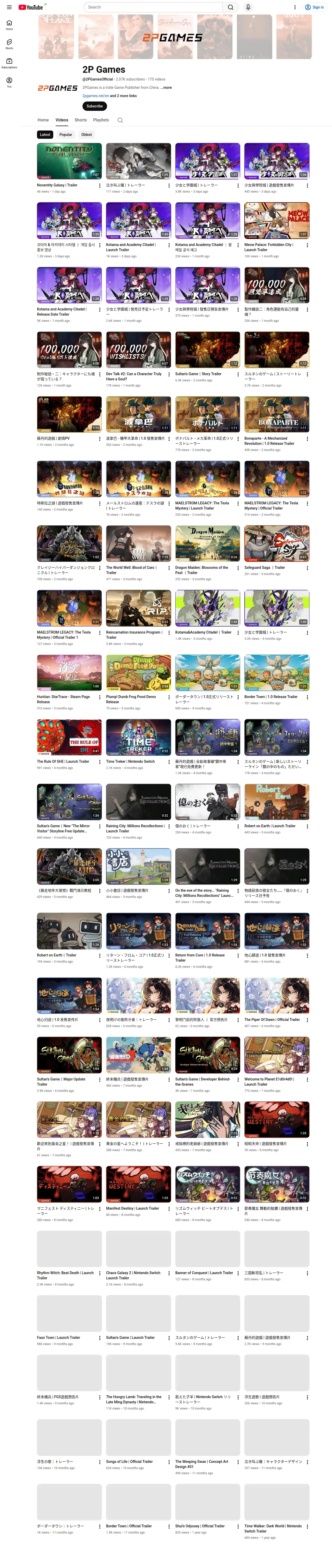Viewport: 332px width, 1568px height.
Task: Open the hamburger guide menu
Action: pos(9,7)
